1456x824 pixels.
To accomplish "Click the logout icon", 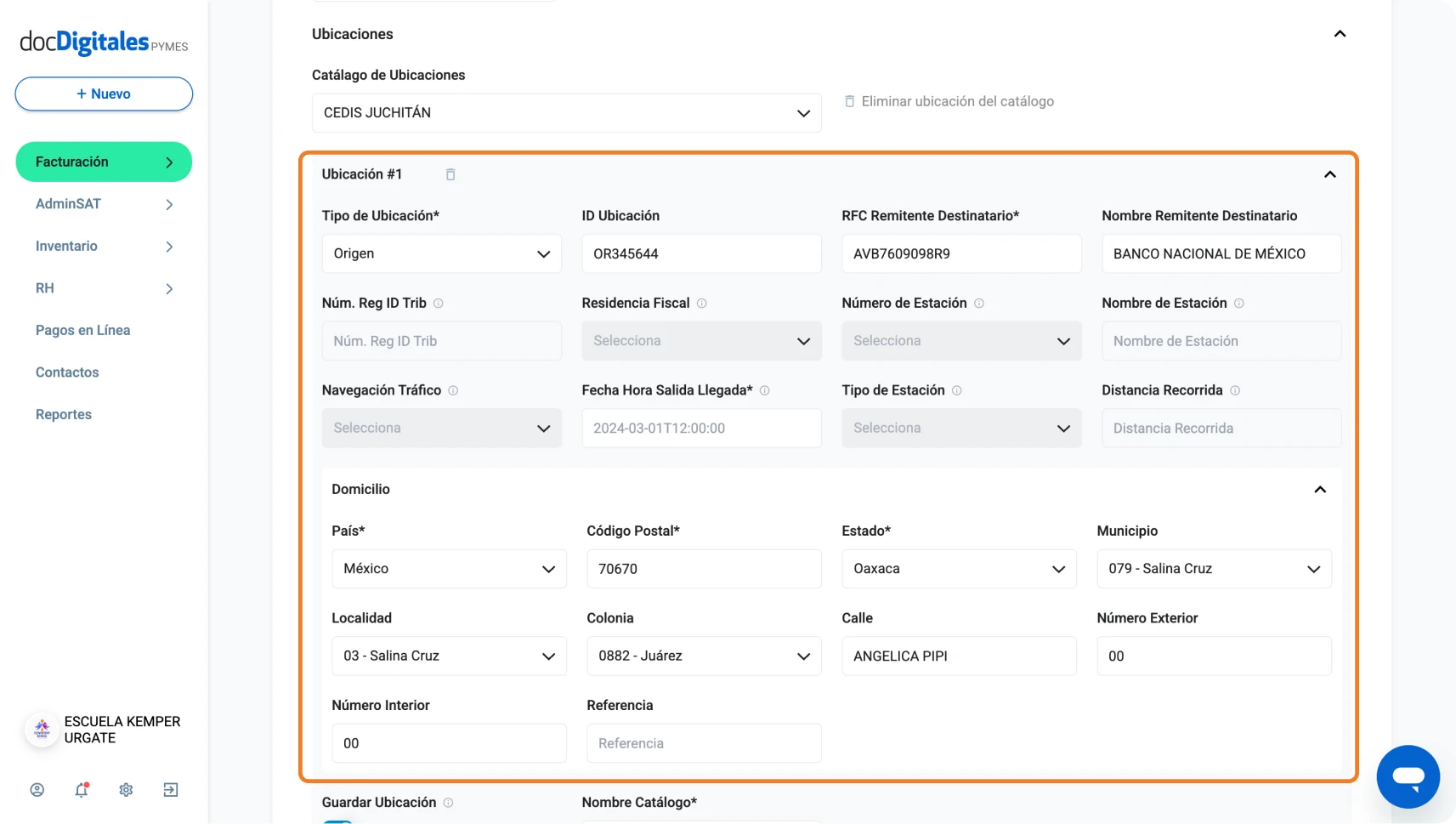I will click(x=171, y=790).
